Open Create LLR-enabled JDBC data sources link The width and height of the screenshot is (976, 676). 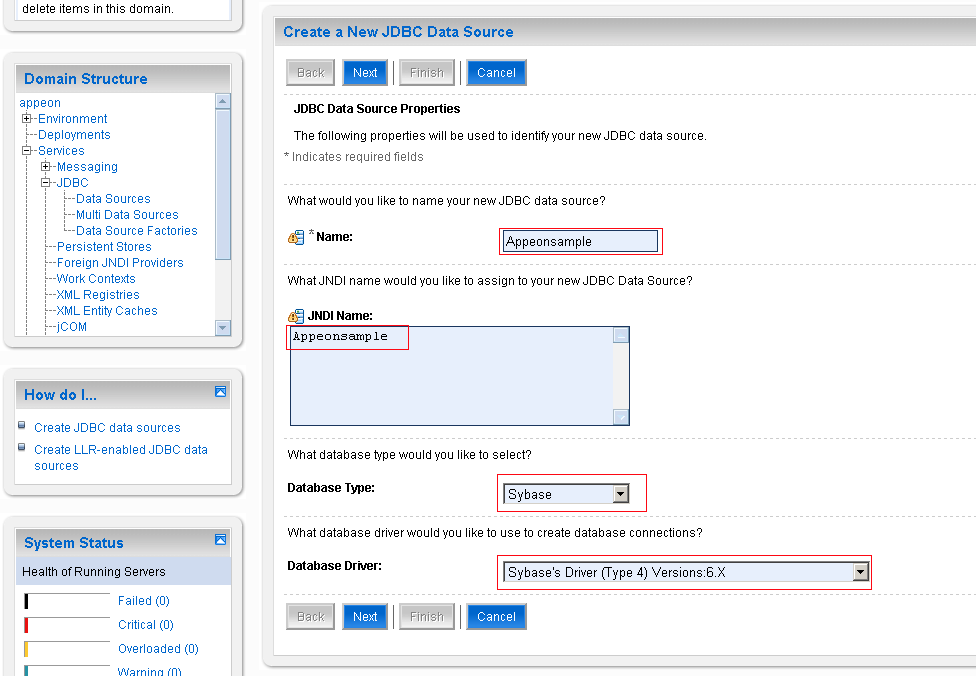tap(121, 458)
